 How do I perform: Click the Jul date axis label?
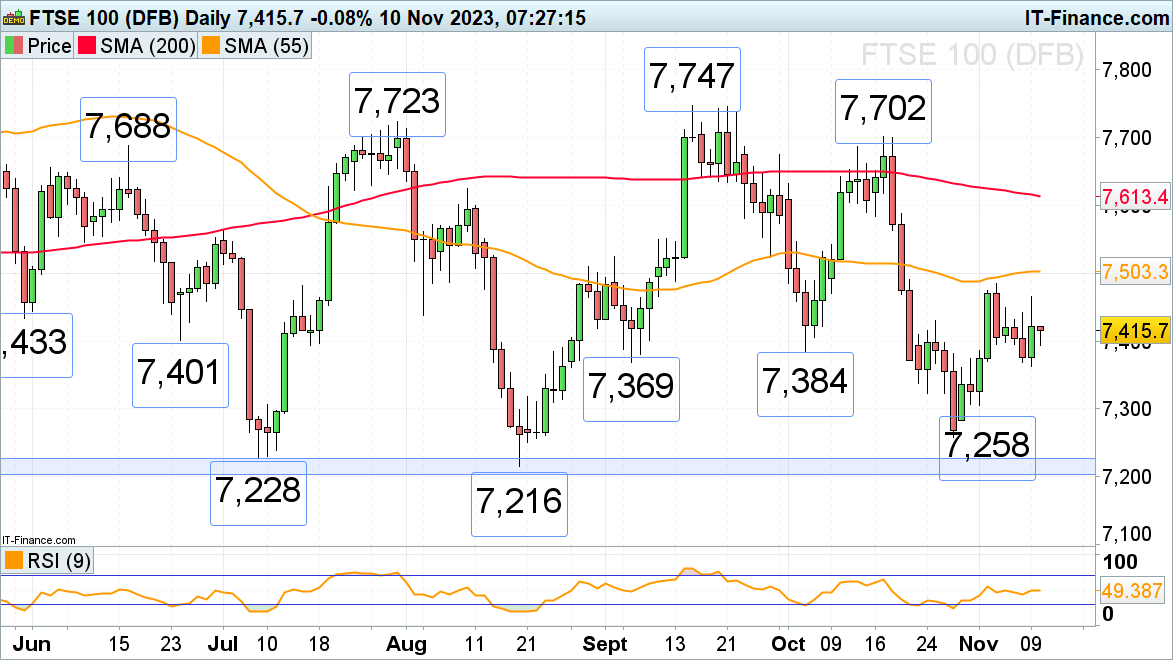[222, 644]
